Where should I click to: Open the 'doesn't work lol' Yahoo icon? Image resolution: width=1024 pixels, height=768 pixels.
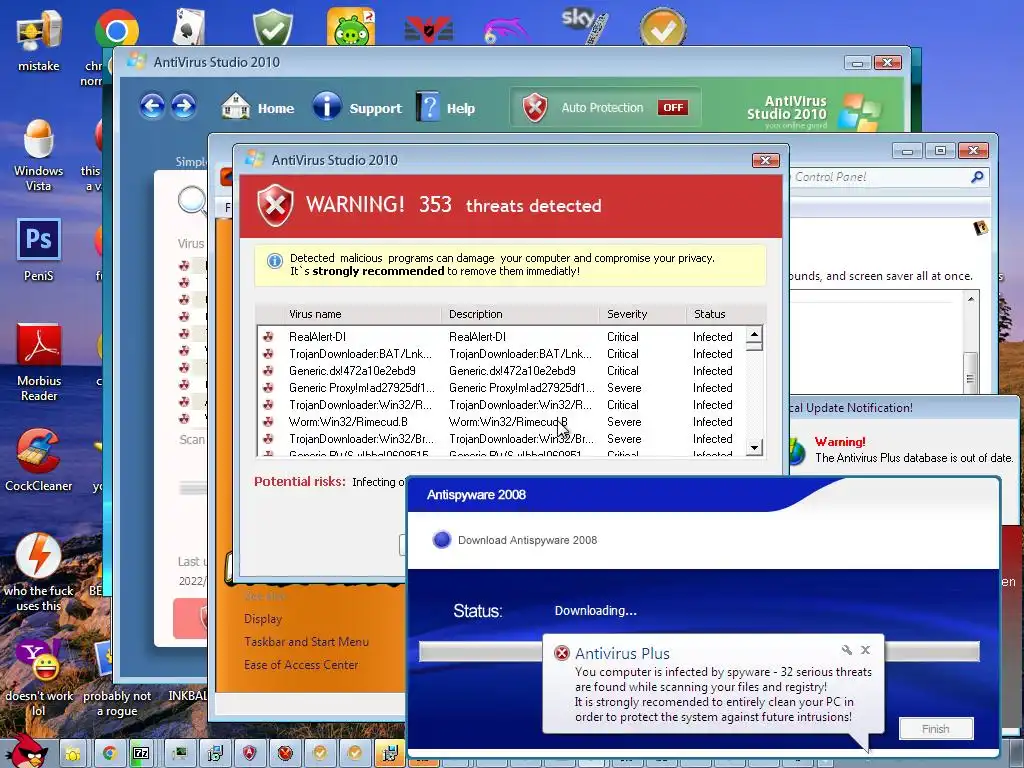coord(39,677)
